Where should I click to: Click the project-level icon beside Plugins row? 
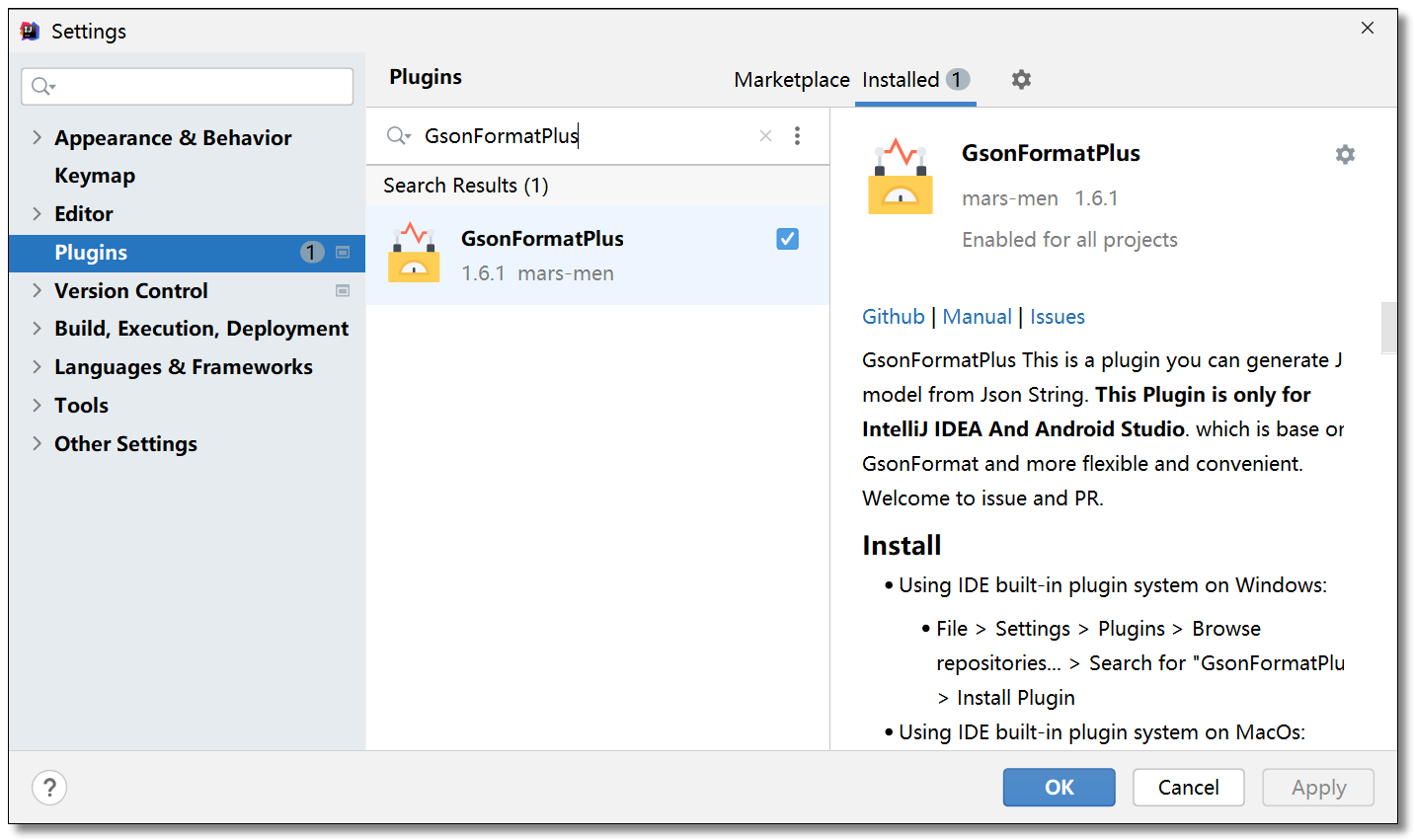pos(343,253)
